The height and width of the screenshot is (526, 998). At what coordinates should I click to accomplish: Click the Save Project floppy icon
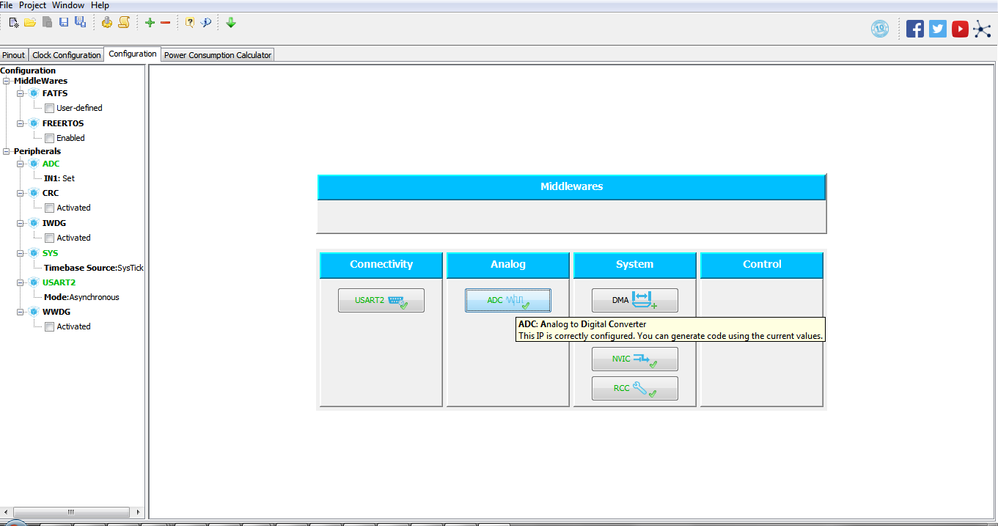[64, 22]
